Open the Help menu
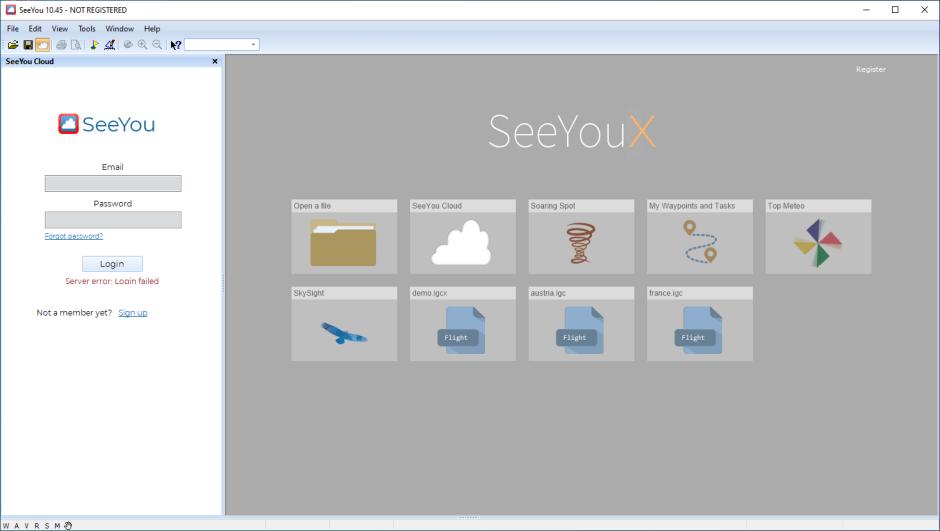This screenshot has width=940, height=531. tap(152, 29)
